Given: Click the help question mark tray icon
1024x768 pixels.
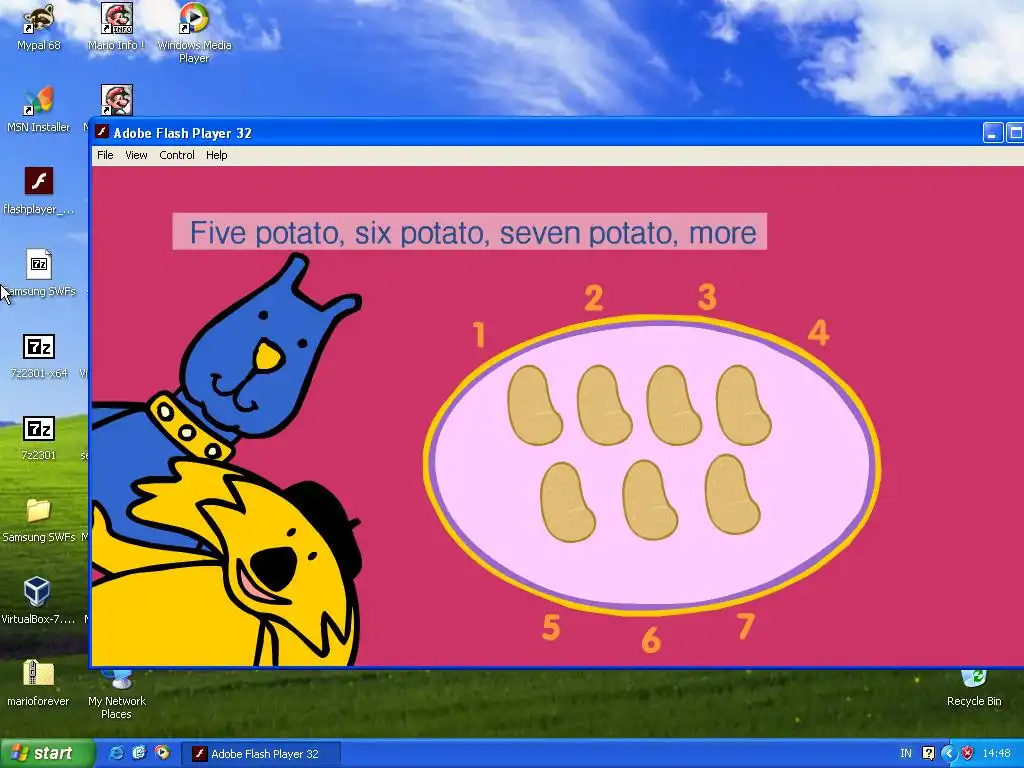Looking at the screenshot, I should pyautogui.click(x=928, y=753).
